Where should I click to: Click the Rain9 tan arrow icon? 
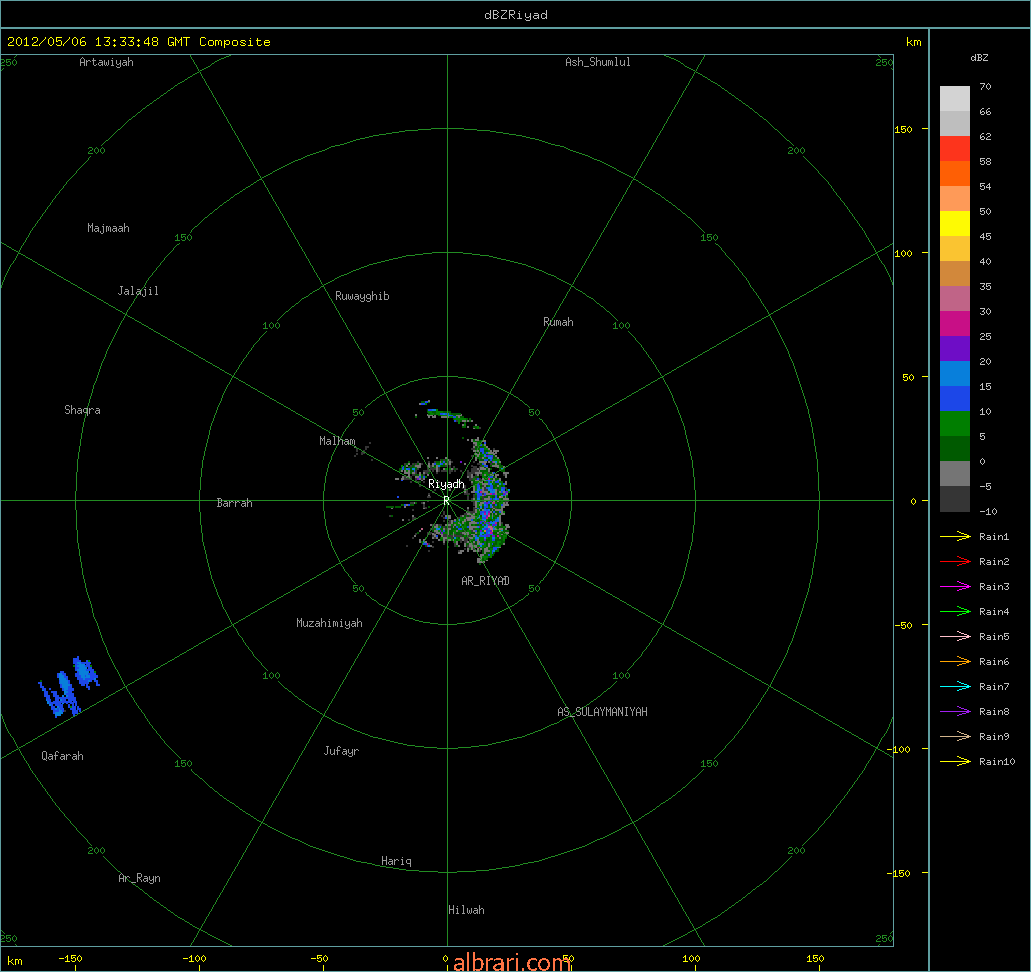coord(955,737)
